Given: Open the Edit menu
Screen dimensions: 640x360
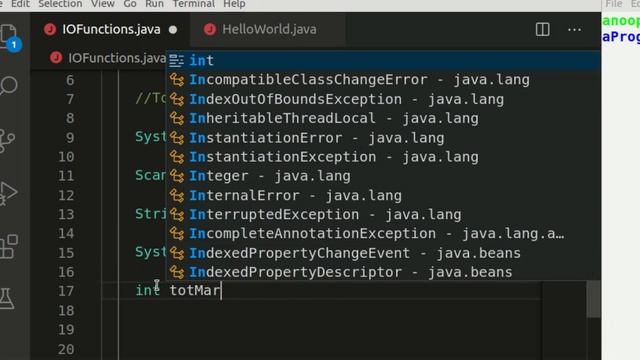Looking at the screenshot, I should pyautogui.click(x=20, y=4).
